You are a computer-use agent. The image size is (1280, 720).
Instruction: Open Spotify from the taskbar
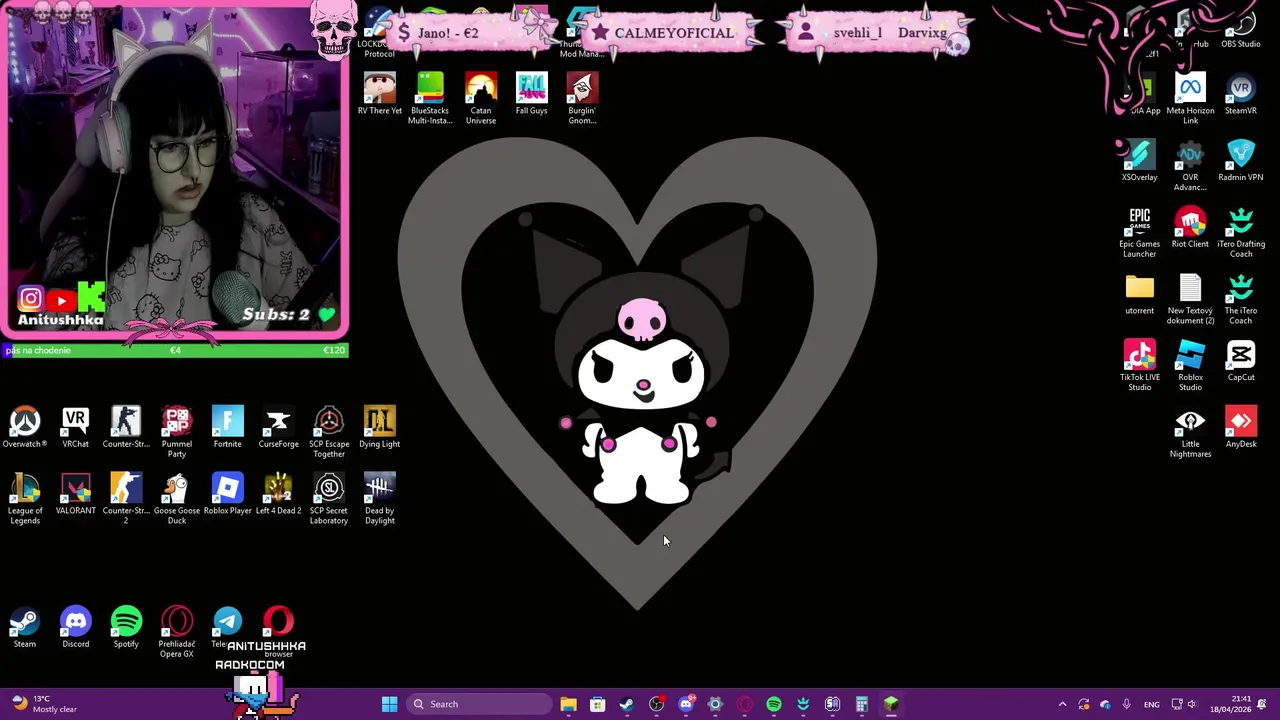tap(774, 704)
